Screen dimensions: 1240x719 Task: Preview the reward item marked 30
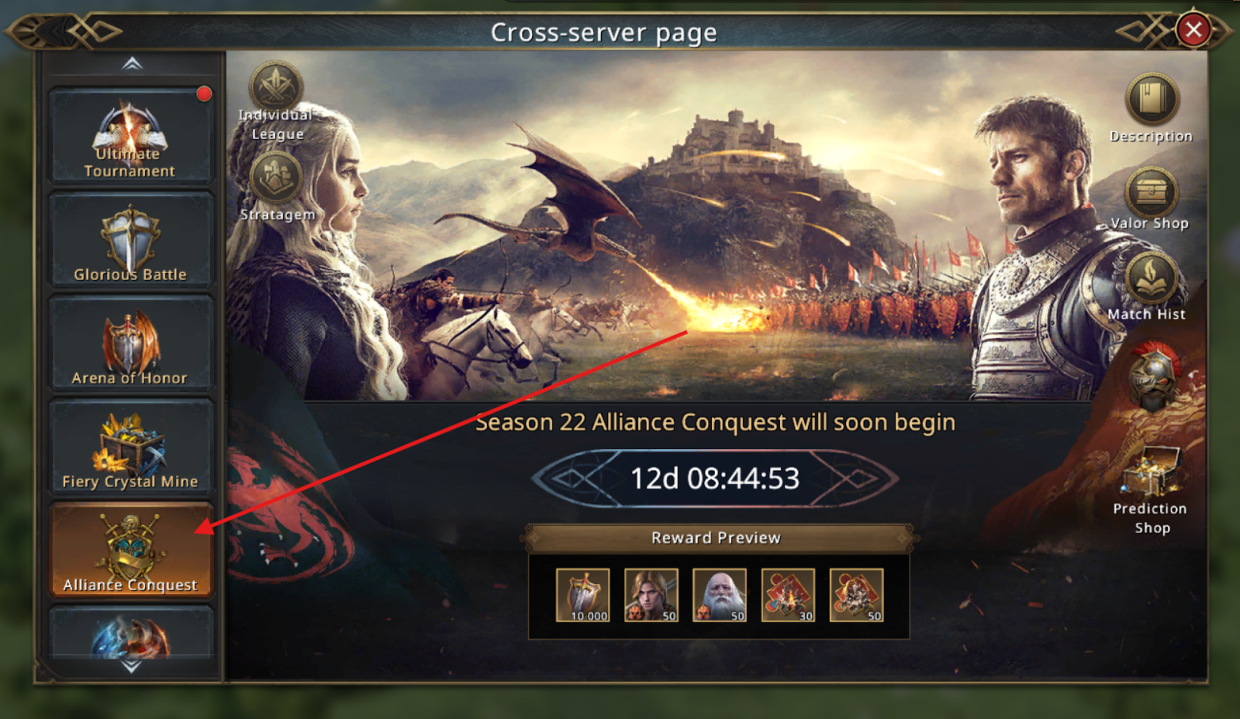click(x=788, y=595)
